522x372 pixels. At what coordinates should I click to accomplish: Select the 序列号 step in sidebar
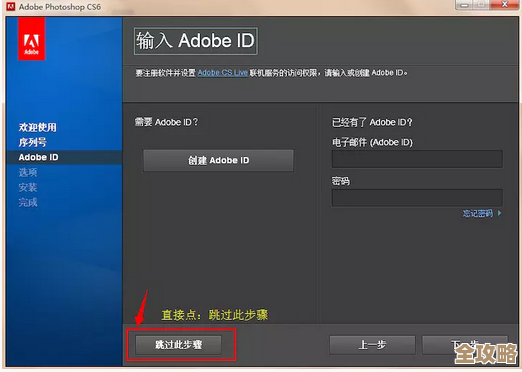coord(32,142)
